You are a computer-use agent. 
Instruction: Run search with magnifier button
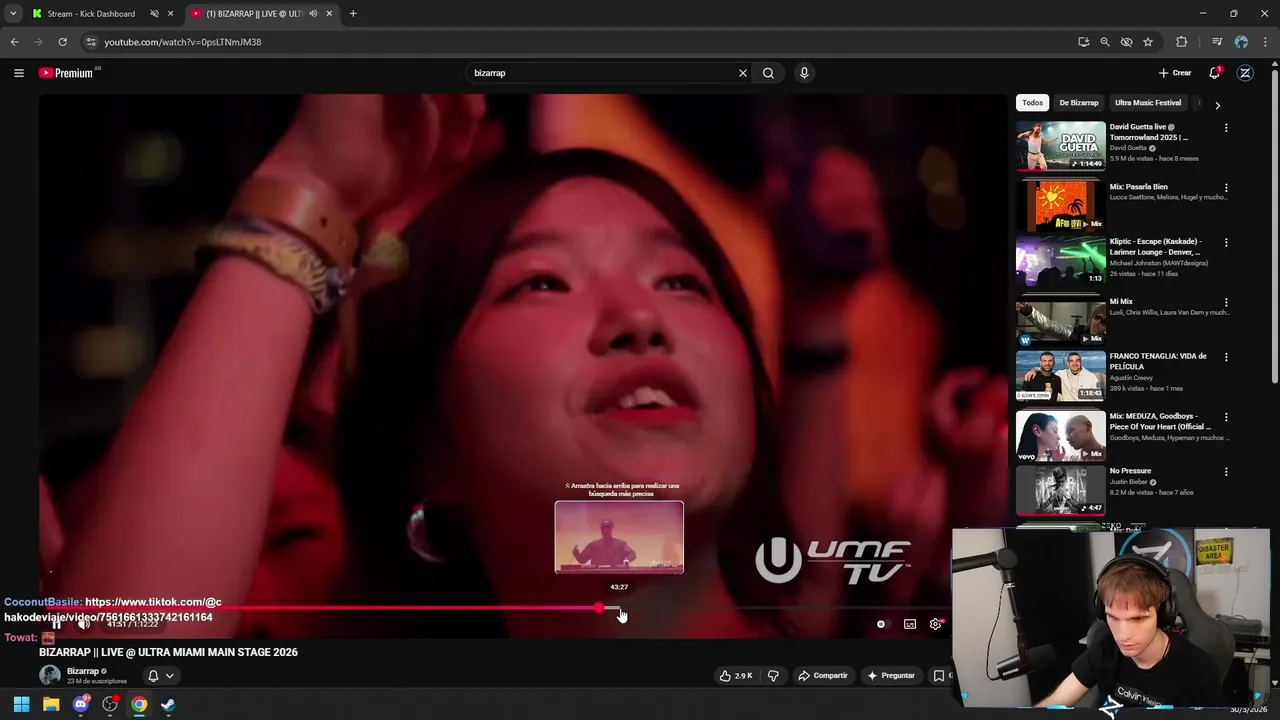(768, 73)
